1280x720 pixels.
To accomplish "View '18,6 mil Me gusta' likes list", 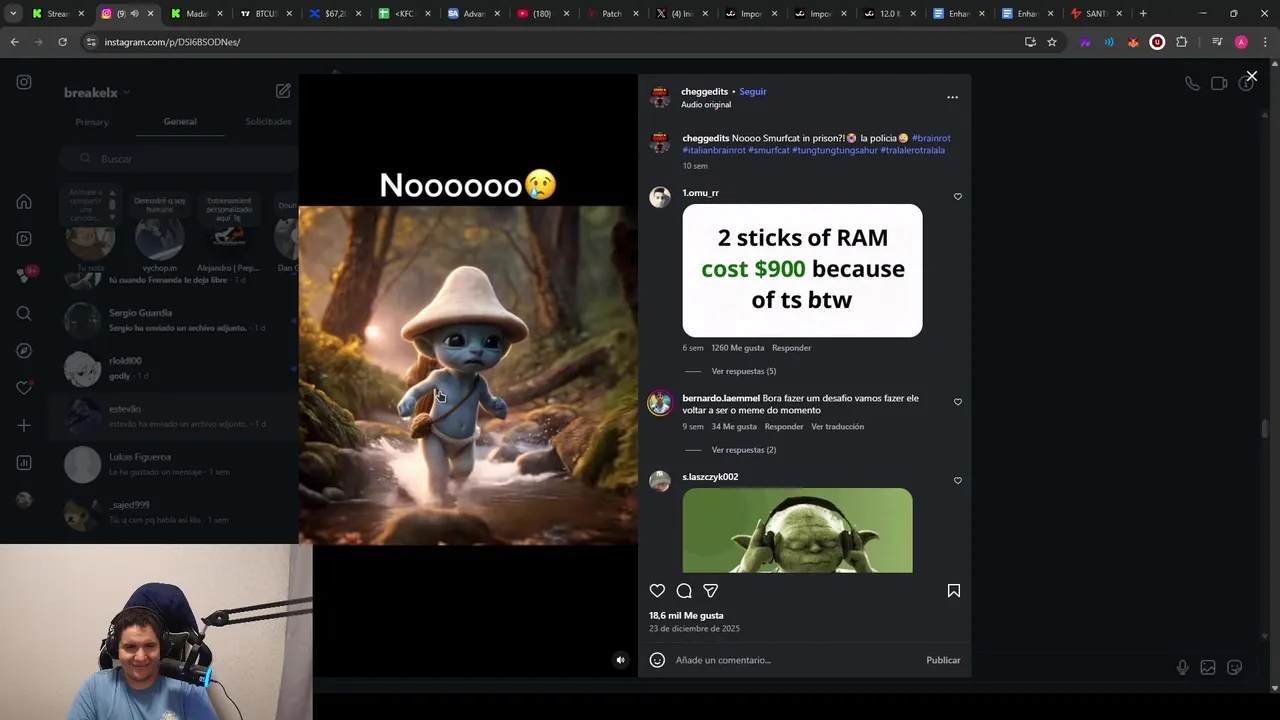I will click(686, 616).
